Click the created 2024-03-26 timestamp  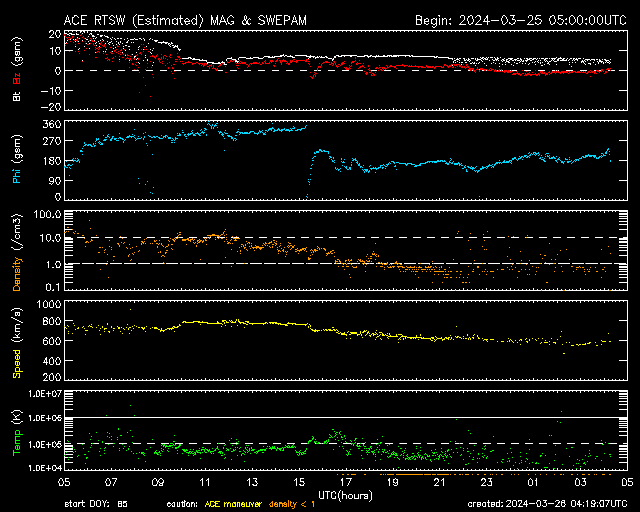point(547,504)
